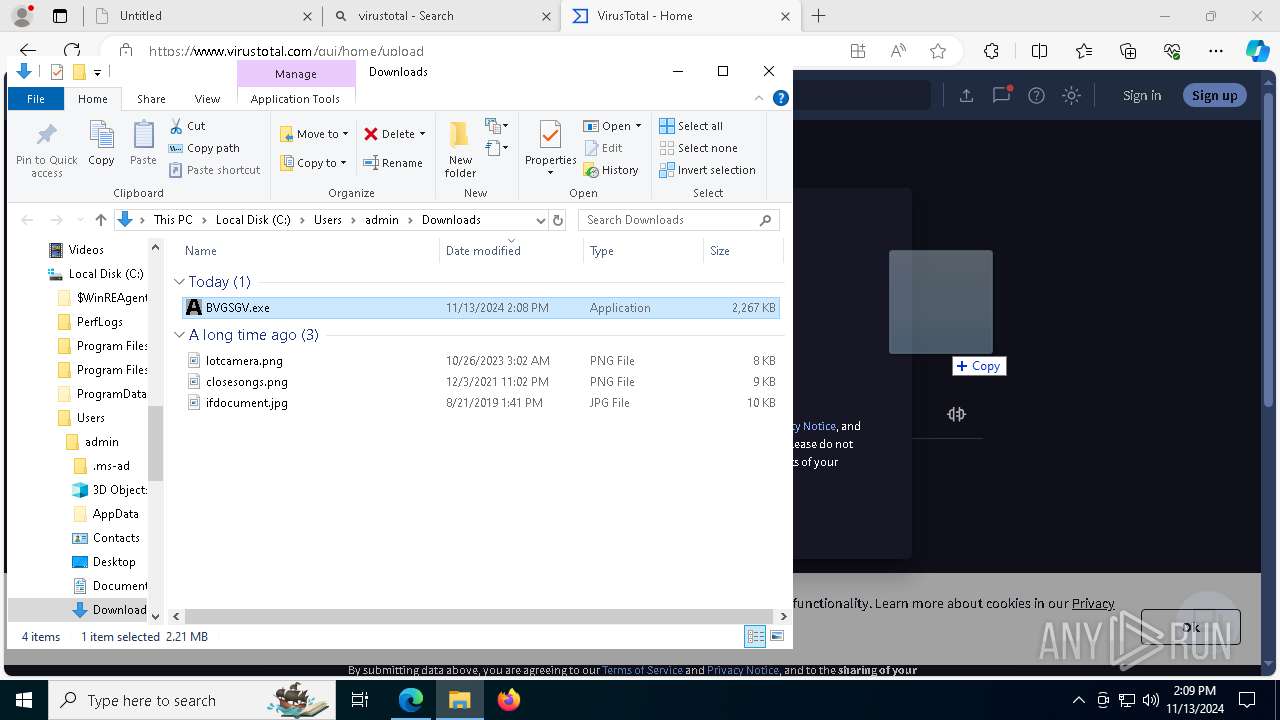This screenshot has width=1280, height=720.
Task: Click the Search Downloads field
Action: [680, 220]
